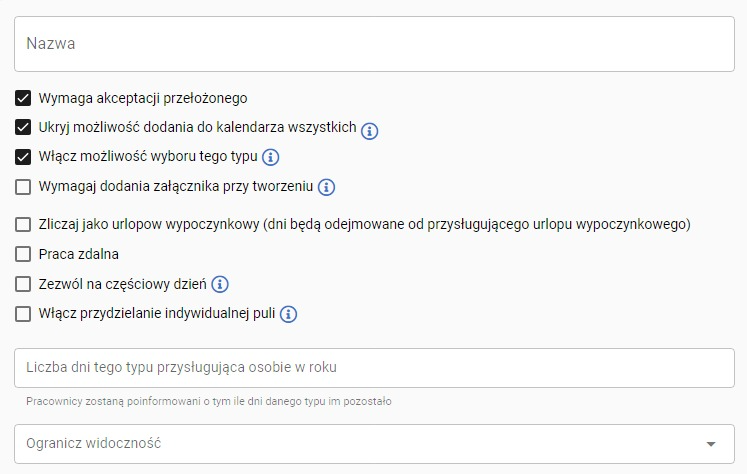Check 'Włącz przydzielanie indywidualnej puli' checkbox
The height and width of the screenshot is (474, 747).
(23, 314)
